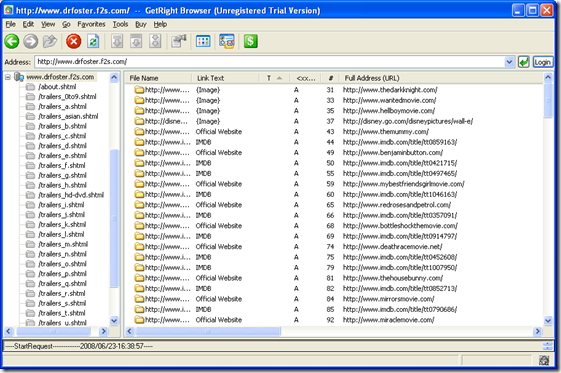The image size is (561, 373).
Task: Select the miraclemovie.com row
Action: click(x=334, y=320)
